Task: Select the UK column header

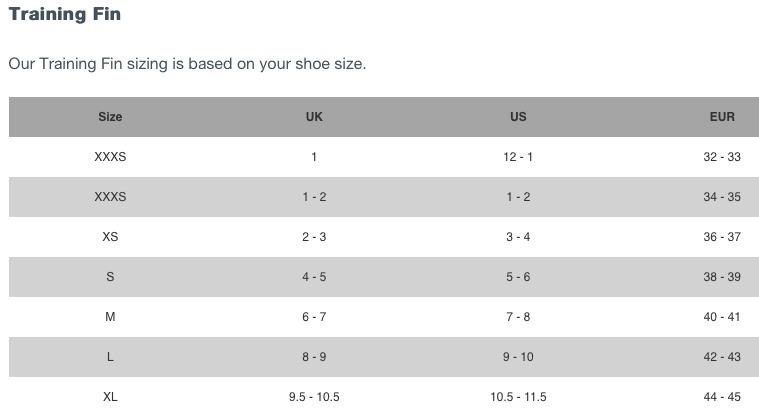Action: point(314,117)
